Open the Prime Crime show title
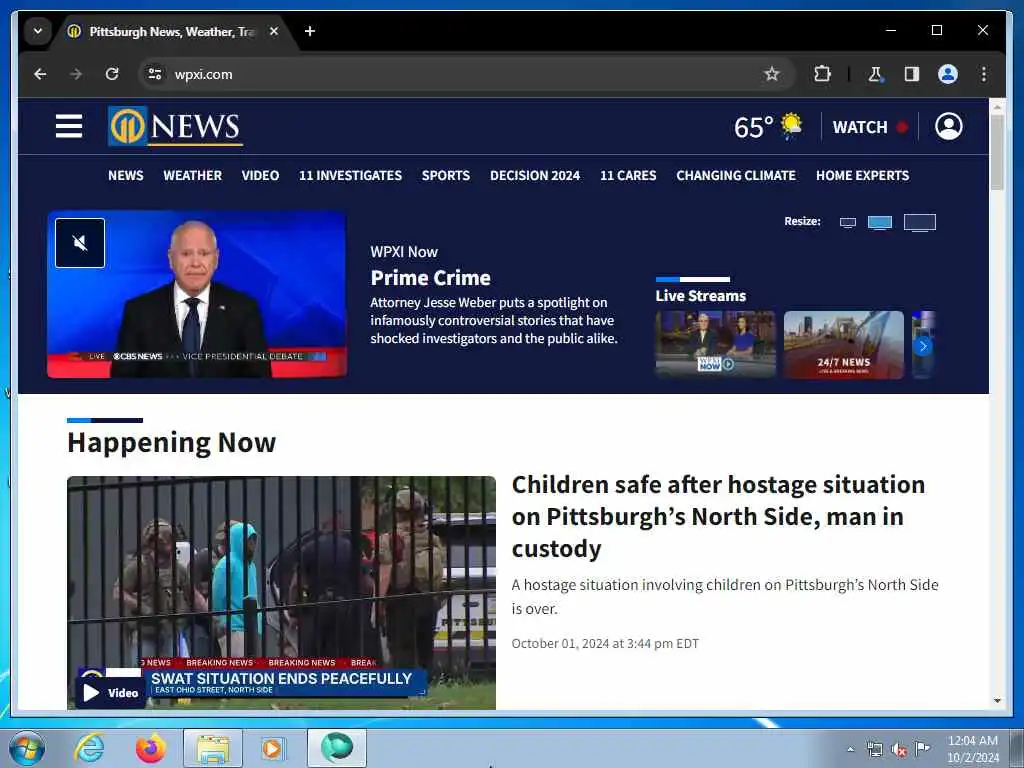 430,278
